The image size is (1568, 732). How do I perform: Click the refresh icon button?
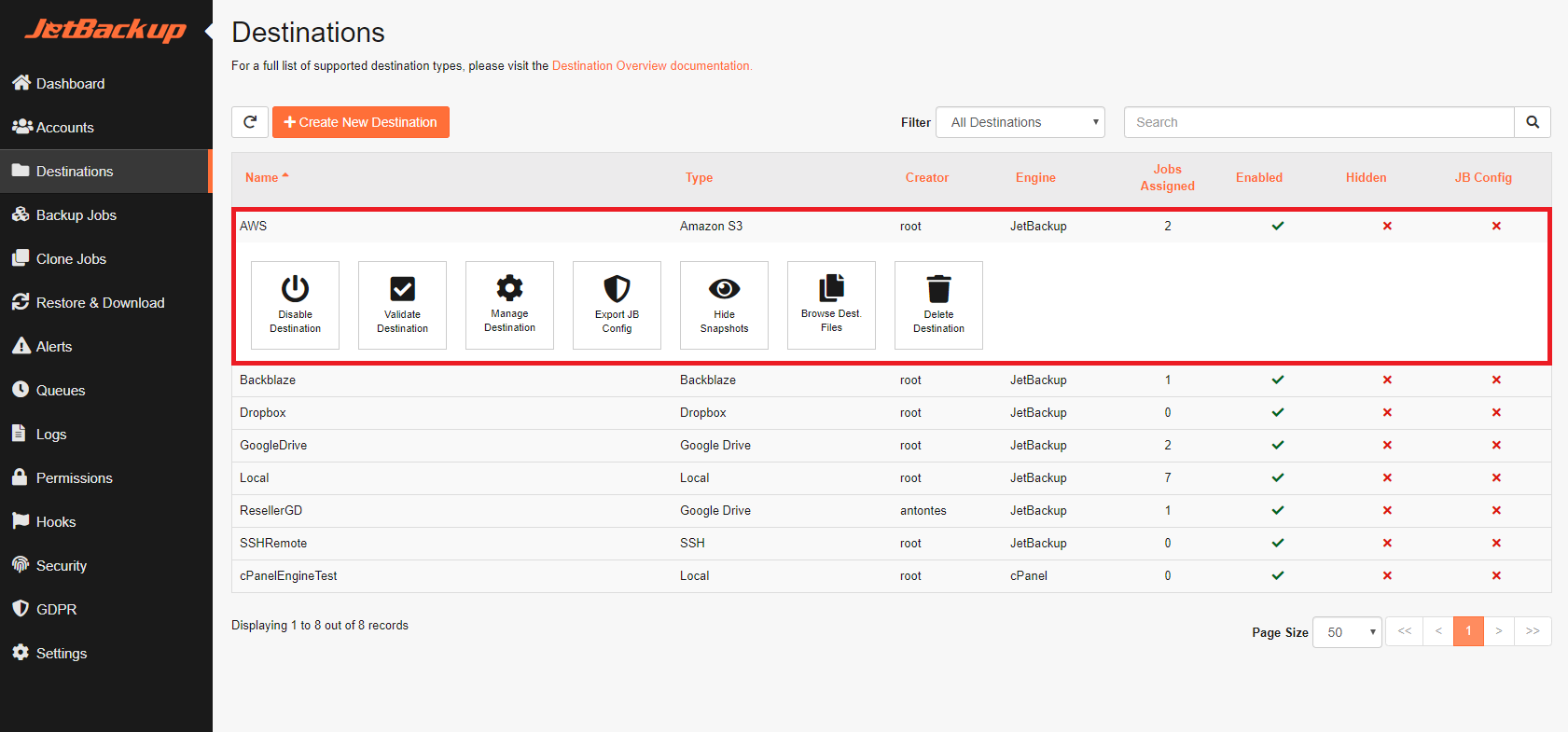(250, 122)
